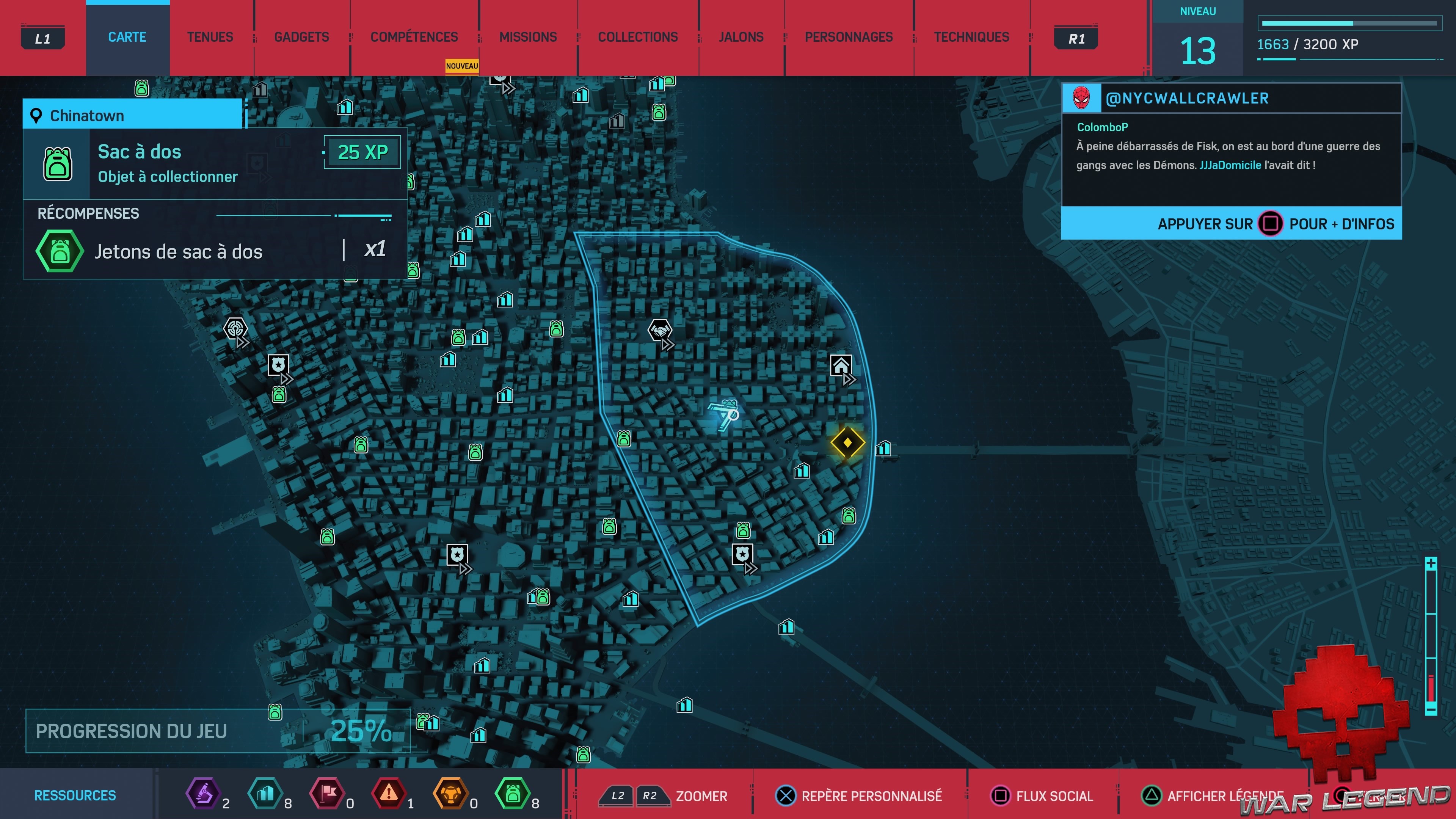Click the purple research token resource icon
The width and height of the screenshot is (1456, 819).
point(204,794)
